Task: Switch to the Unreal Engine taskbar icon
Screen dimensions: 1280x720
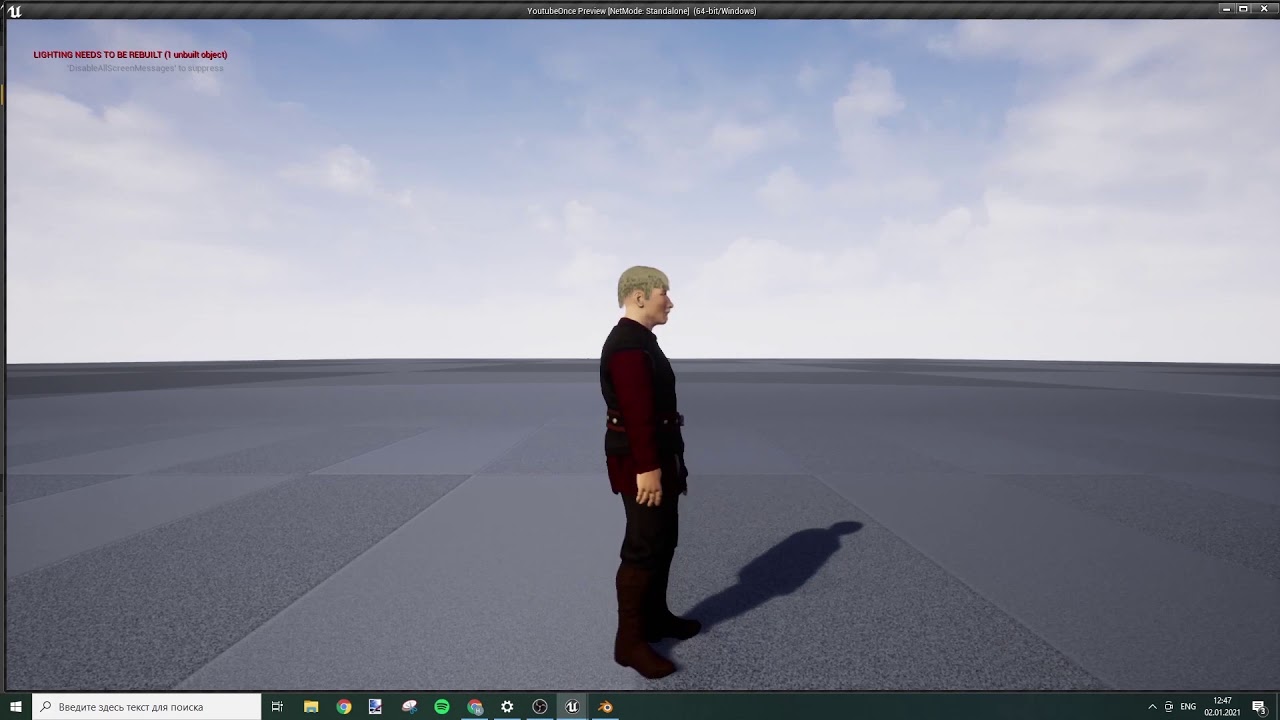Action: tap(572, 706)
